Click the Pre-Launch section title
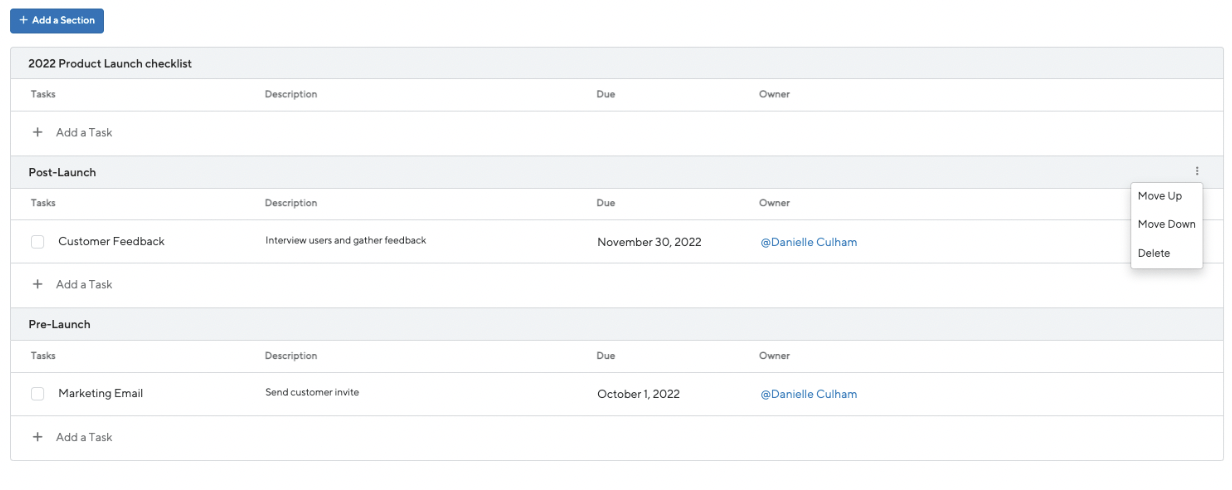This screenshot has height=490, width=1232. pyautogui.click(x=59, y=324)
